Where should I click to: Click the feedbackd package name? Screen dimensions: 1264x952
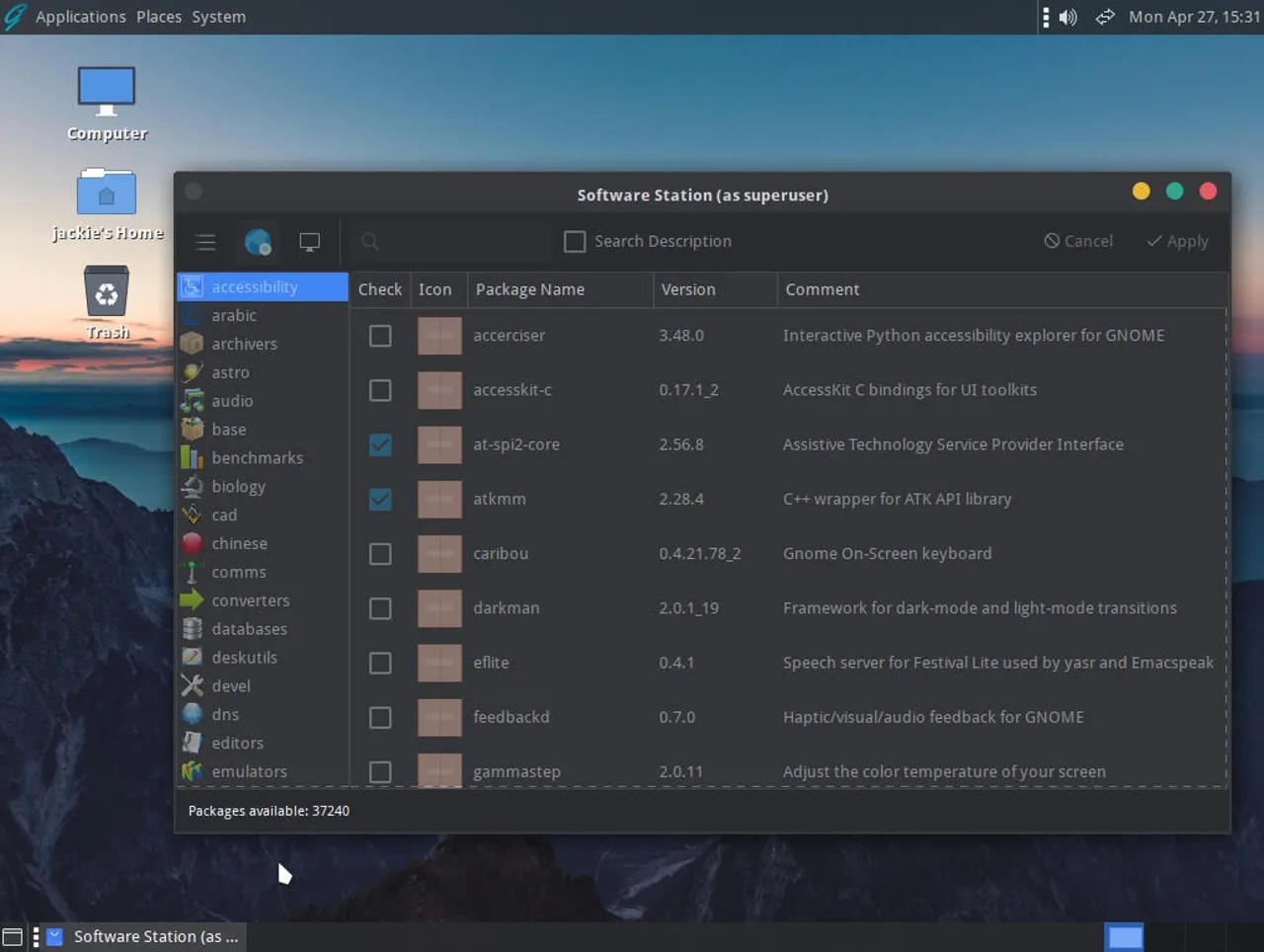512,718
